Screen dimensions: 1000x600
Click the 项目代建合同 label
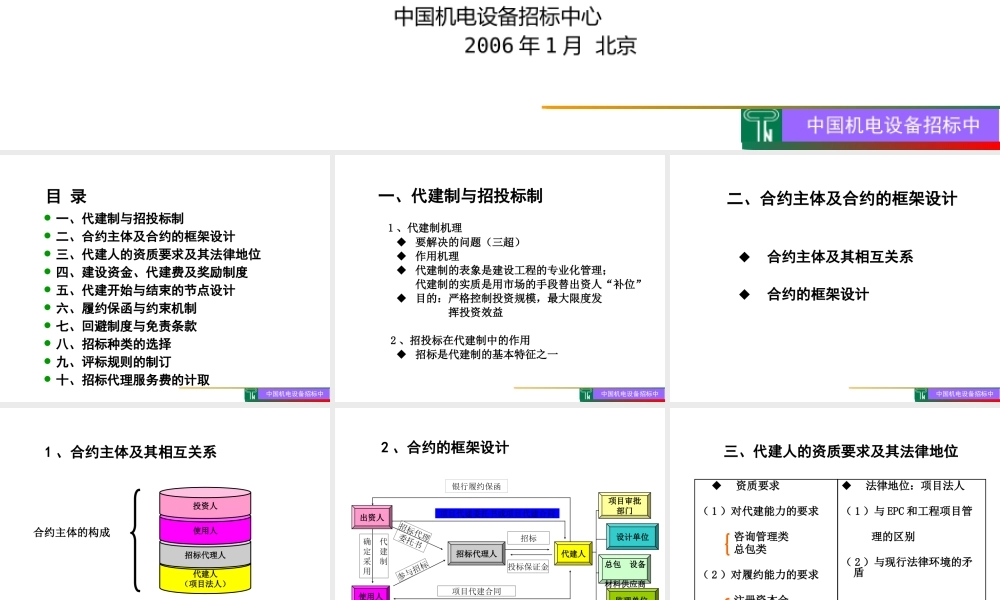[x=476, y=591]
